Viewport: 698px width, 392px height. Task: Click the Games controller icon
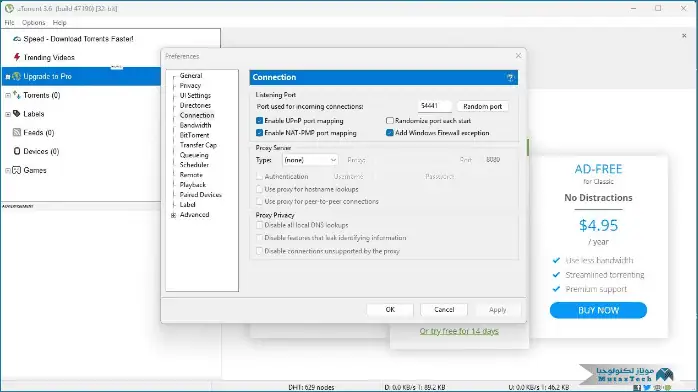pyautogui.click(x=17, y=170)
